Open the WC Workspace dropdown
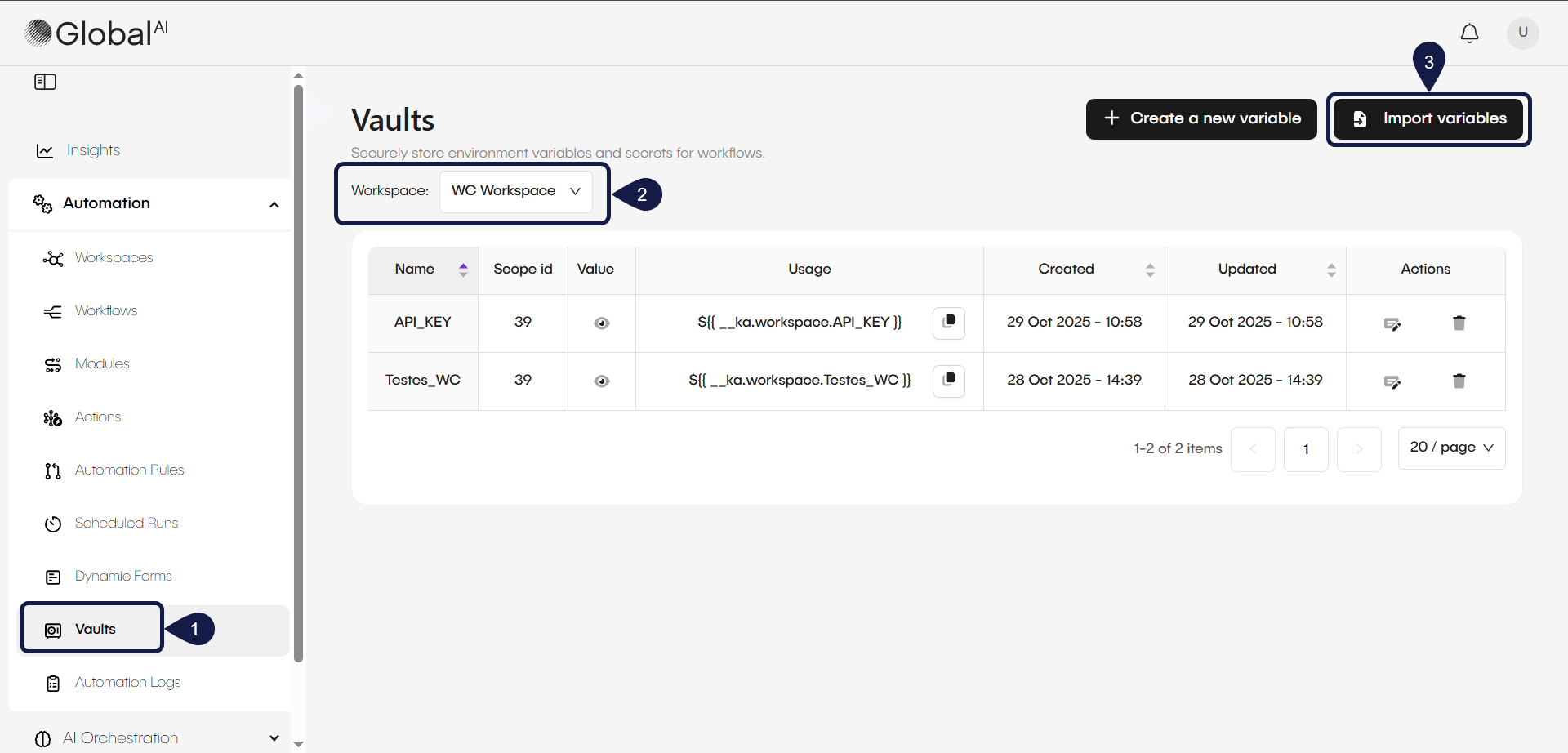This screenshot has height=753, width=1568. [515, 191]
